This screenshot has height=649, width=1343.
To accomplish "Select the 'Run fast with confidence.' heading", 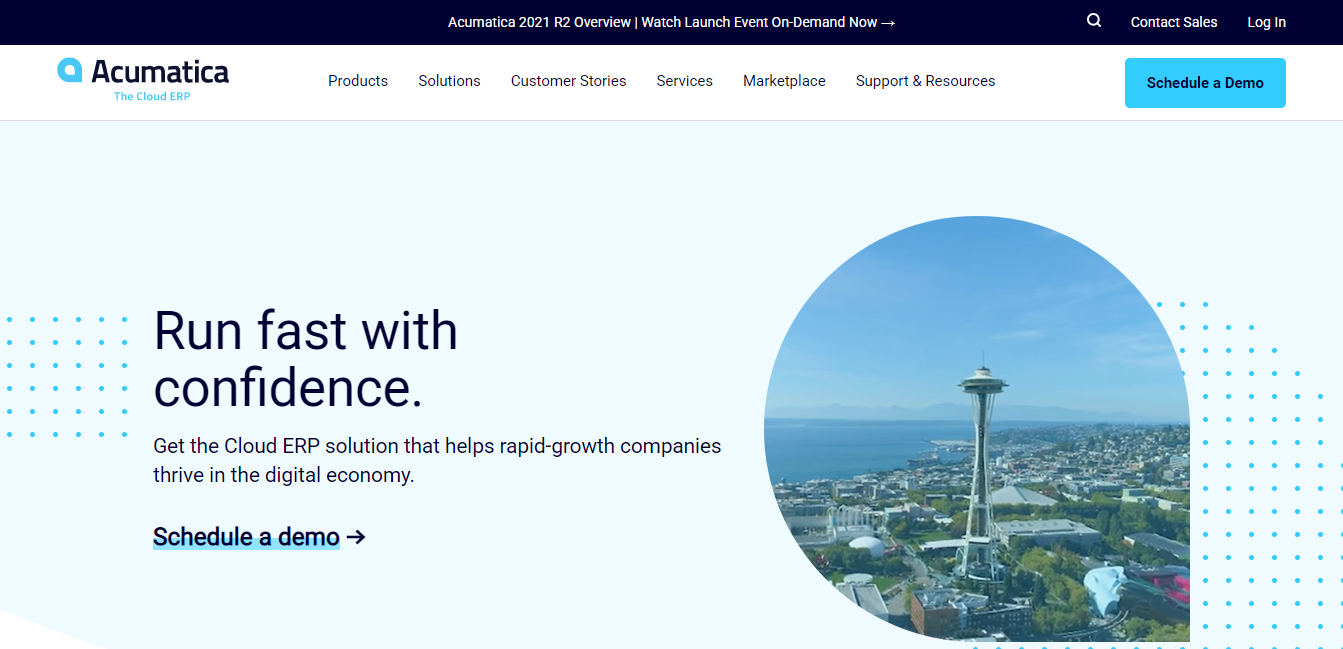I will pos(306,359).
